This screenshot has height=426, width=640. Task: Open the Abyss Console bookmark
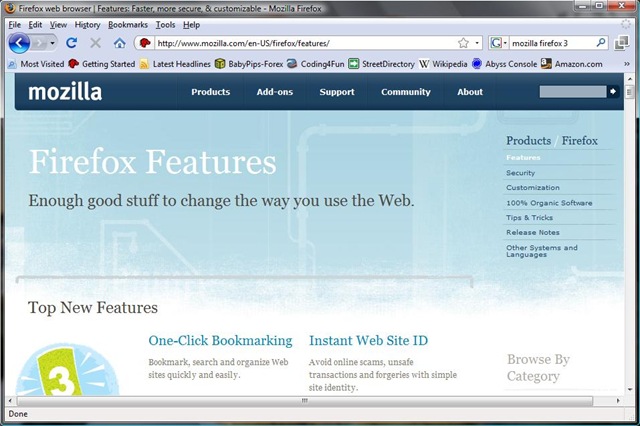click(x=504, y=64)
